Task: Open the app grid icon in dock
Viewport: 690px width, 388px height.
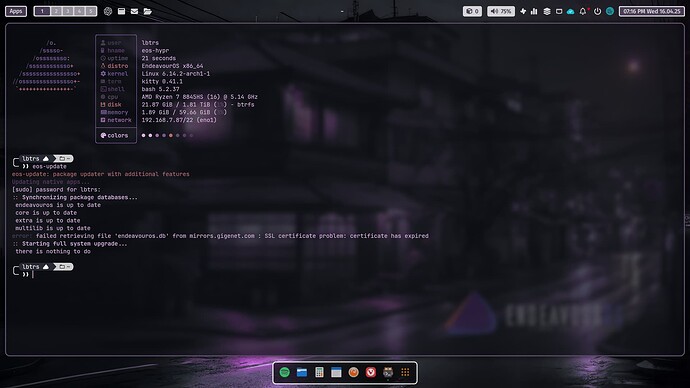Action: [405, 372]
